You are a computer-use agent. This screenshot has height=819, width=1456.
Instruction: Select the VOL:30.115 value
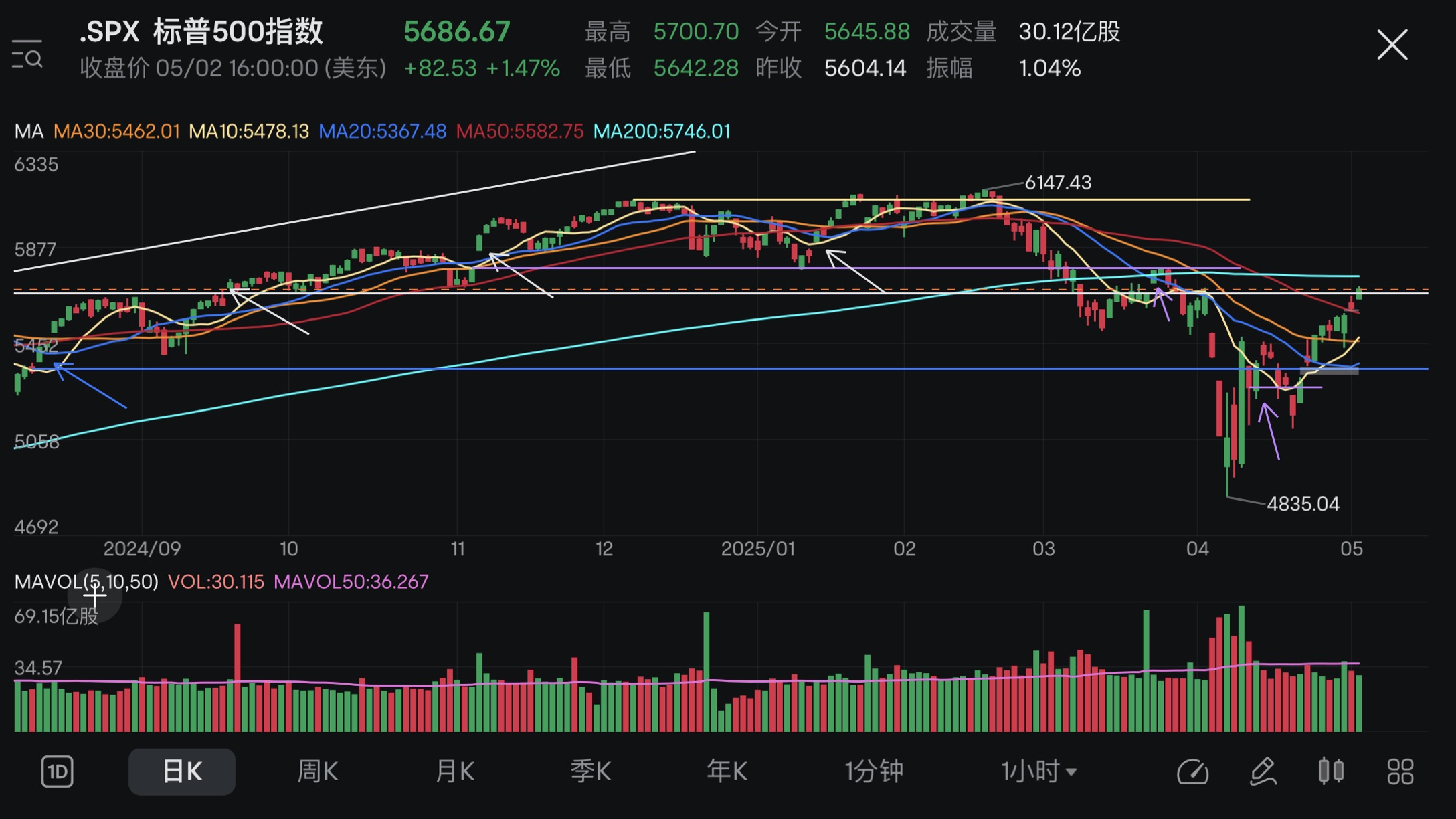(216, 581)
